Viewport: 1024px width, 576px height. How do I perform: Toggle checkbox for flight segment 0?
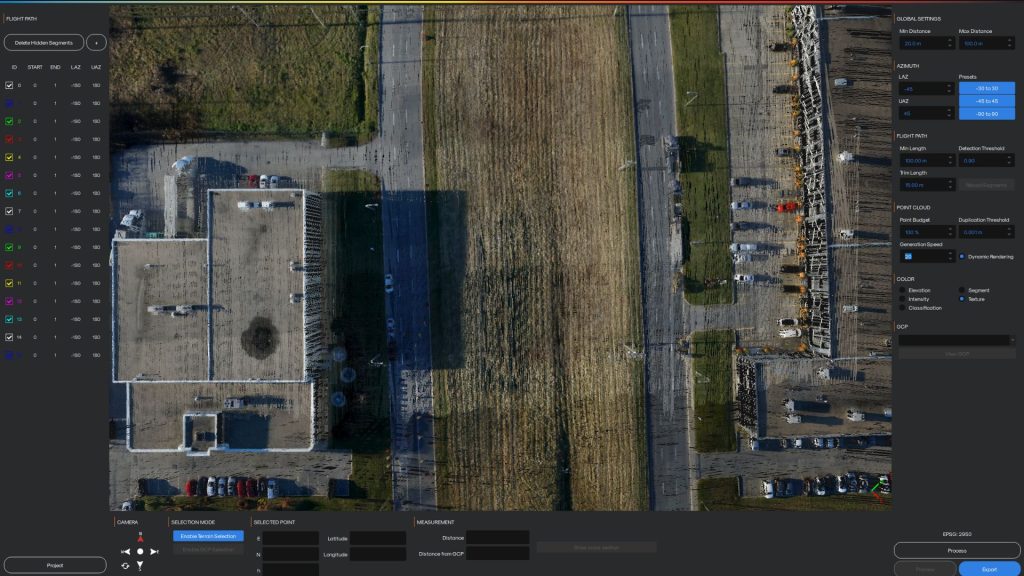point(9,86)
